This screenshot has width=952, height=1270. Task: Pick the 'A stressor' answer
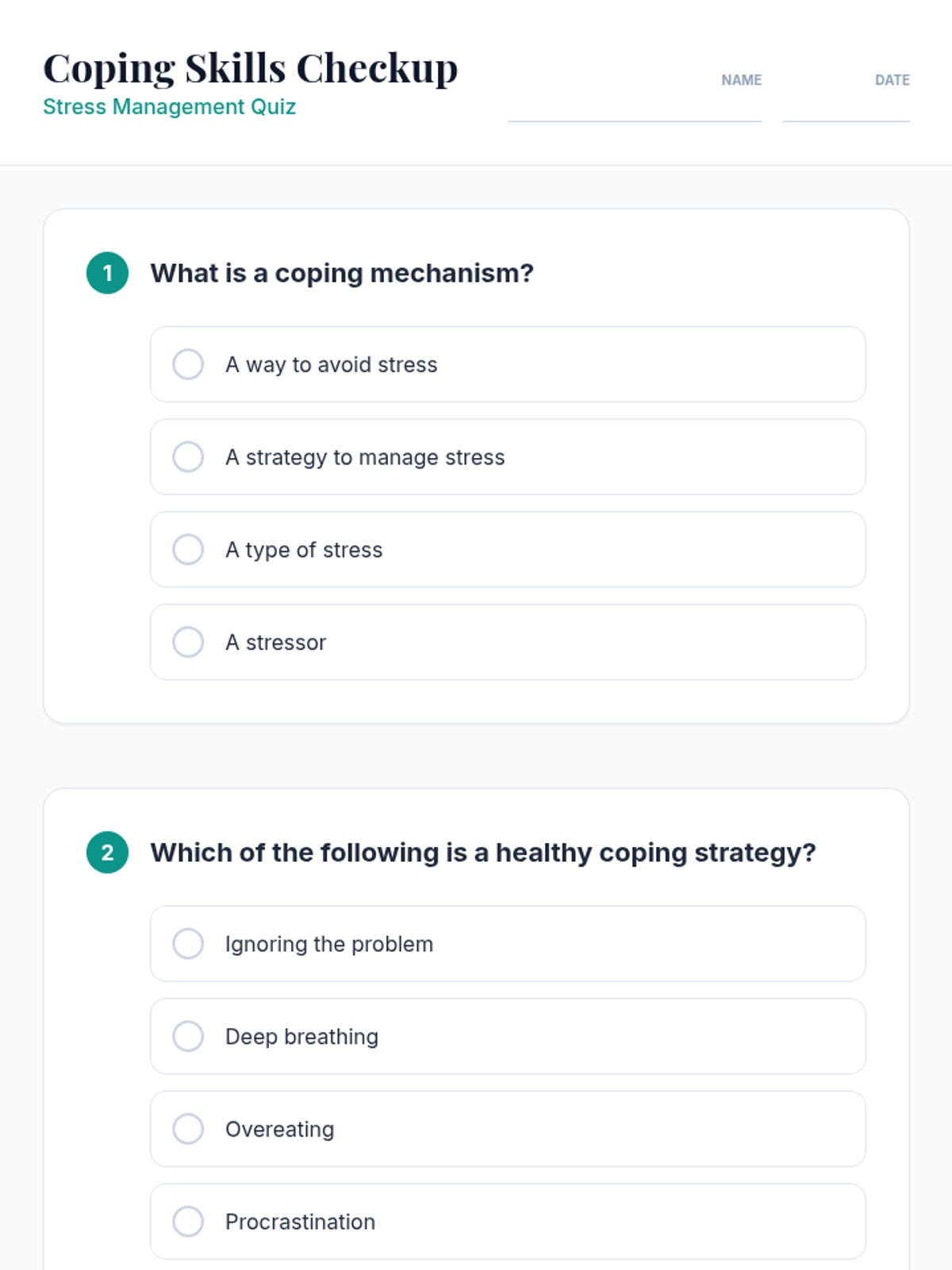(188, 642)
